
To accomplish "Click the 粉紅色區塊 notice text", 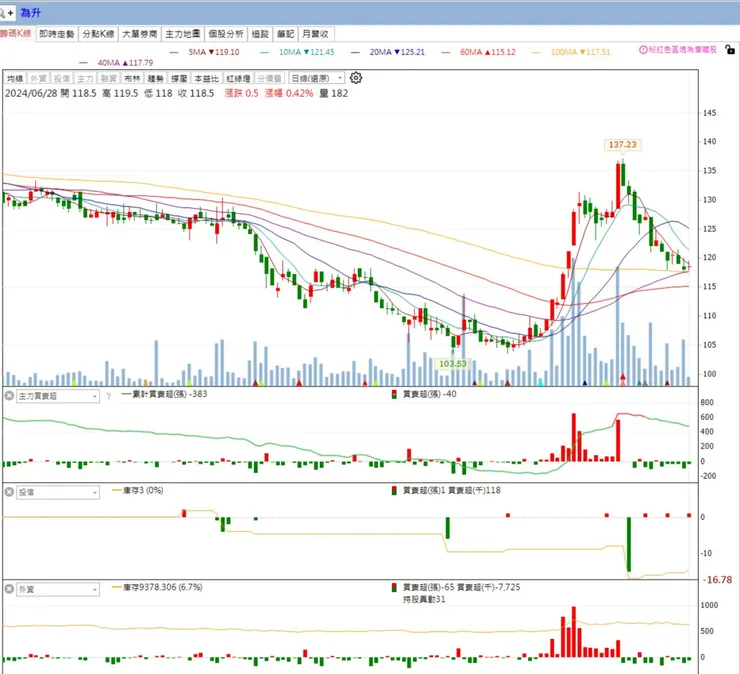I will (x=682, y=49).
